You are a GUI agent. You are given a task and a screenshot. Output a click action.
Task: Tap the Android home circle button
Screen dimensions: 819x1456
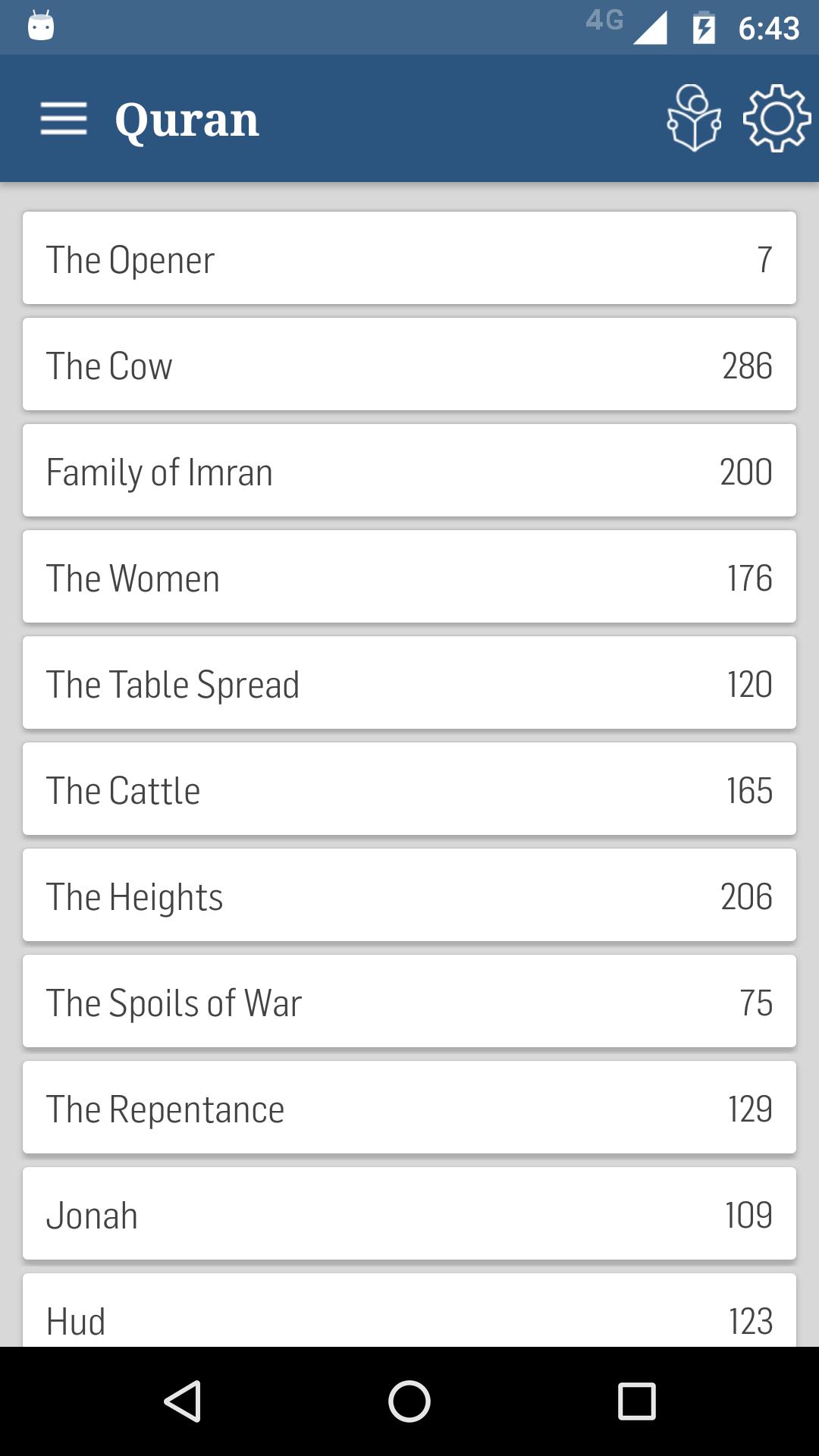point(409,1401)
